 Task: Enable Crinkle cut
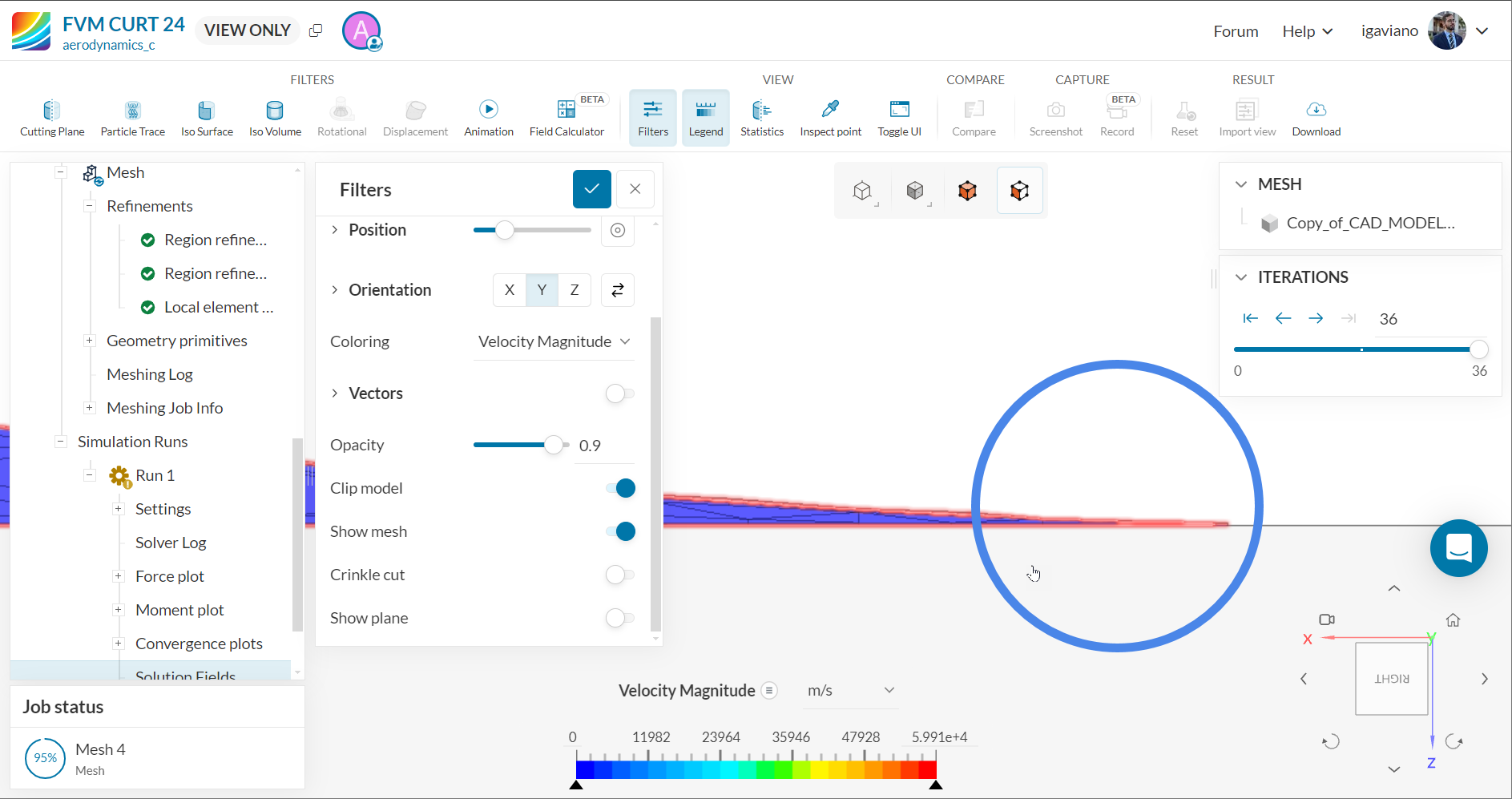[x=619, y=575]
